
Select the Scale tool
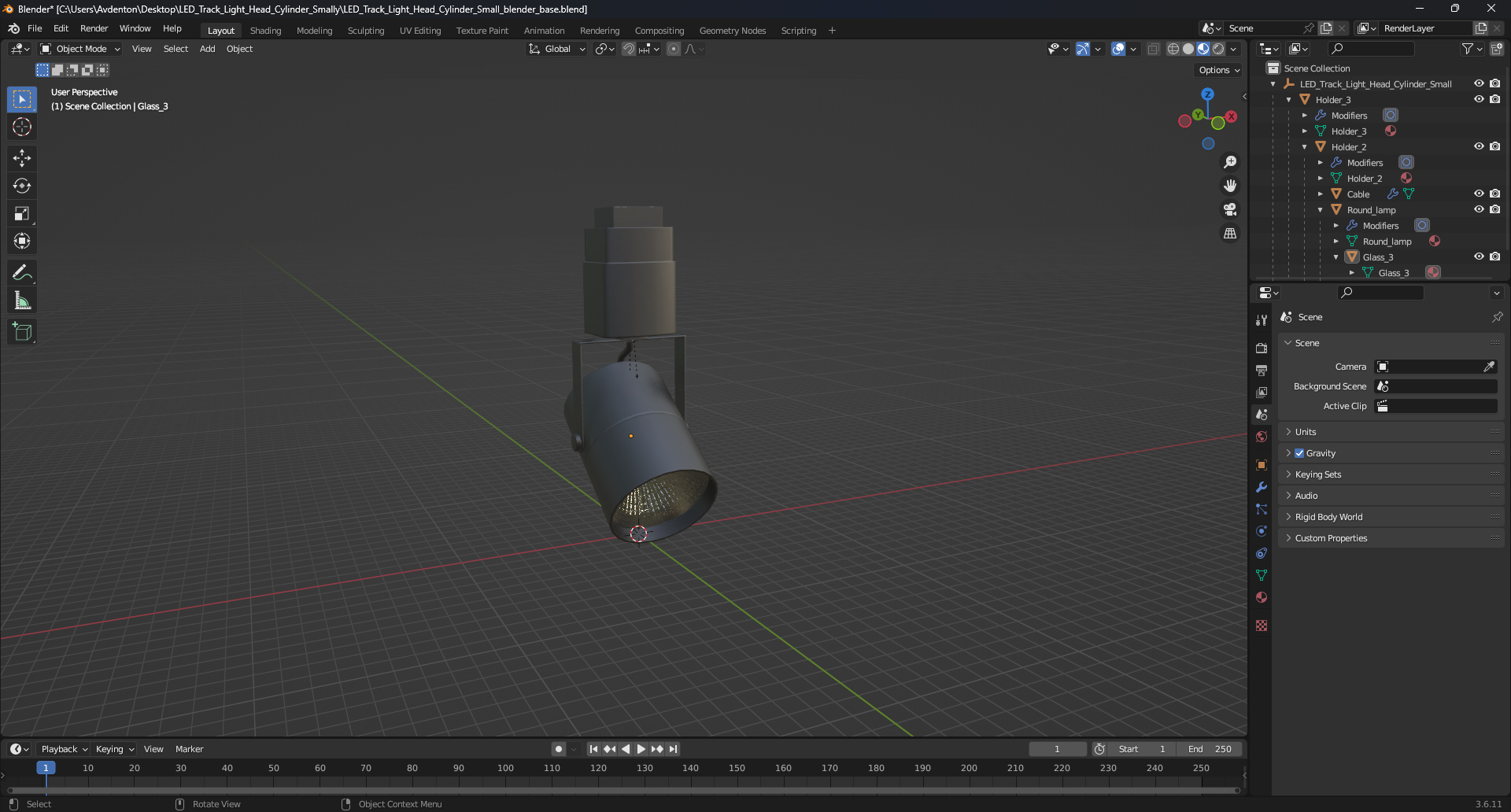tap(22, 213)
